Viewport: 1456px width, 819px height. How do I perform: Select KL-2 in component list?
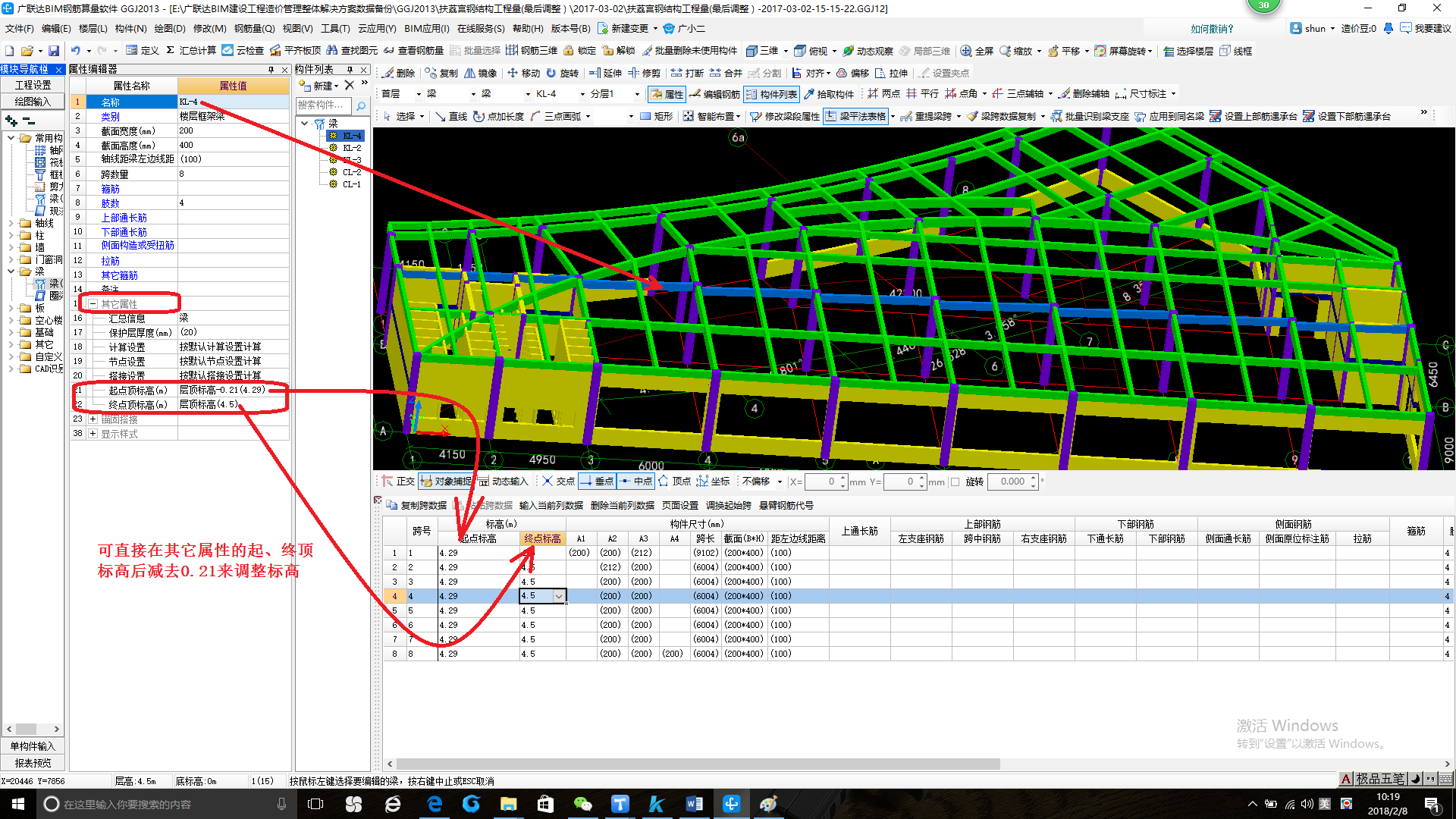click(x=351, y=148)
